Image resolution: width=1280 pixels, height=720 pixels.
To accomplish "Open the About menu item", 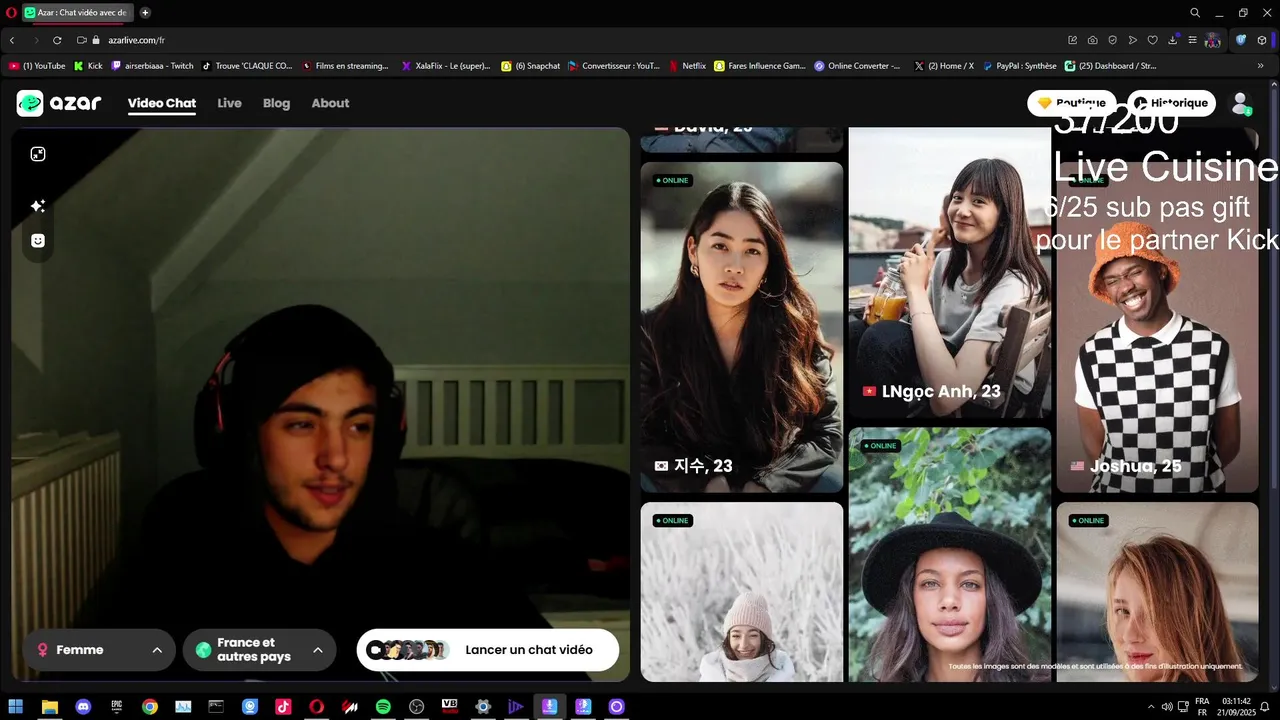I will [330, 103].
